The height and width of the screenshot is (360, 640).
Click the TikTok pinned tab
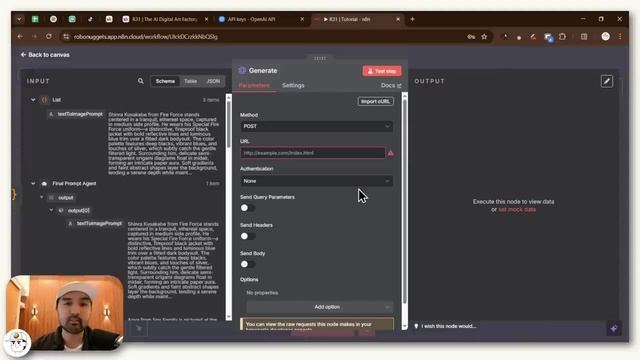(90, 19)
